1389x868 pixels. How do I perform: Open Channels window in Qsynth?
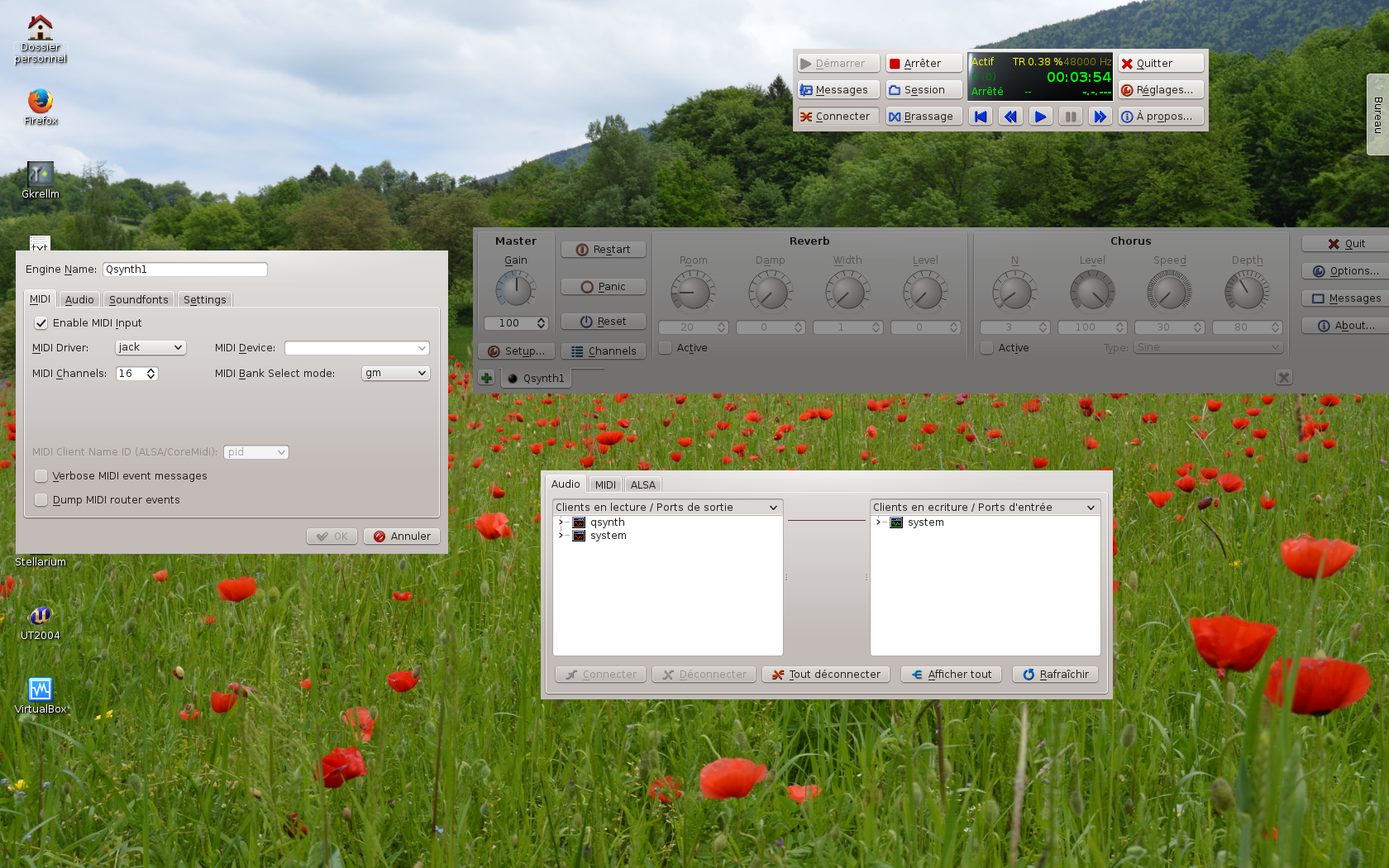pyautogui.click(x=604, y=351)
